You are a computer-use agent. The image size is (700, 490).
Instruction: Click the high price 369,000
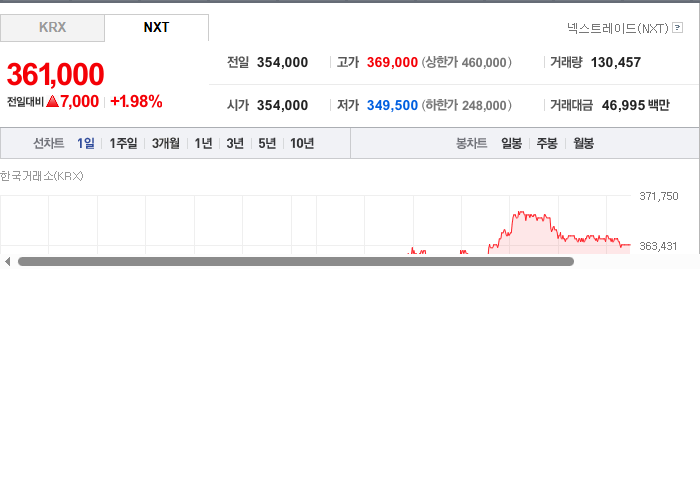click(x=392, y=62)
